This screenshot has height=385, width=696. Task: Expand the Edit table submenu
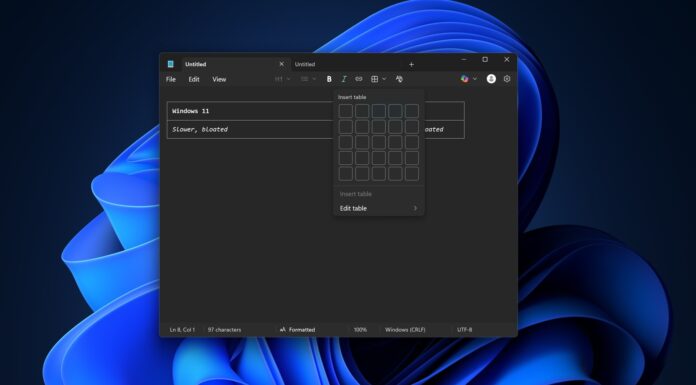[x=379, y=208]
